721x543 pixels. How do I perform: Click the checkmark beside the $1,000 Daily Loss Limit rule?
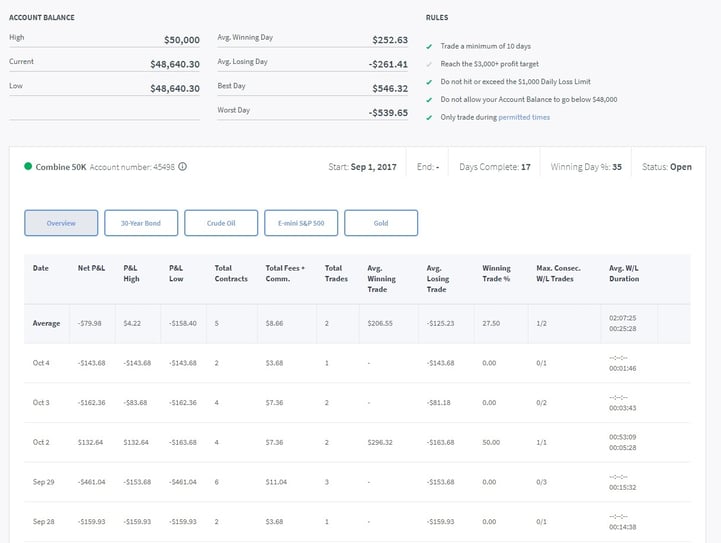pos(429,82)
